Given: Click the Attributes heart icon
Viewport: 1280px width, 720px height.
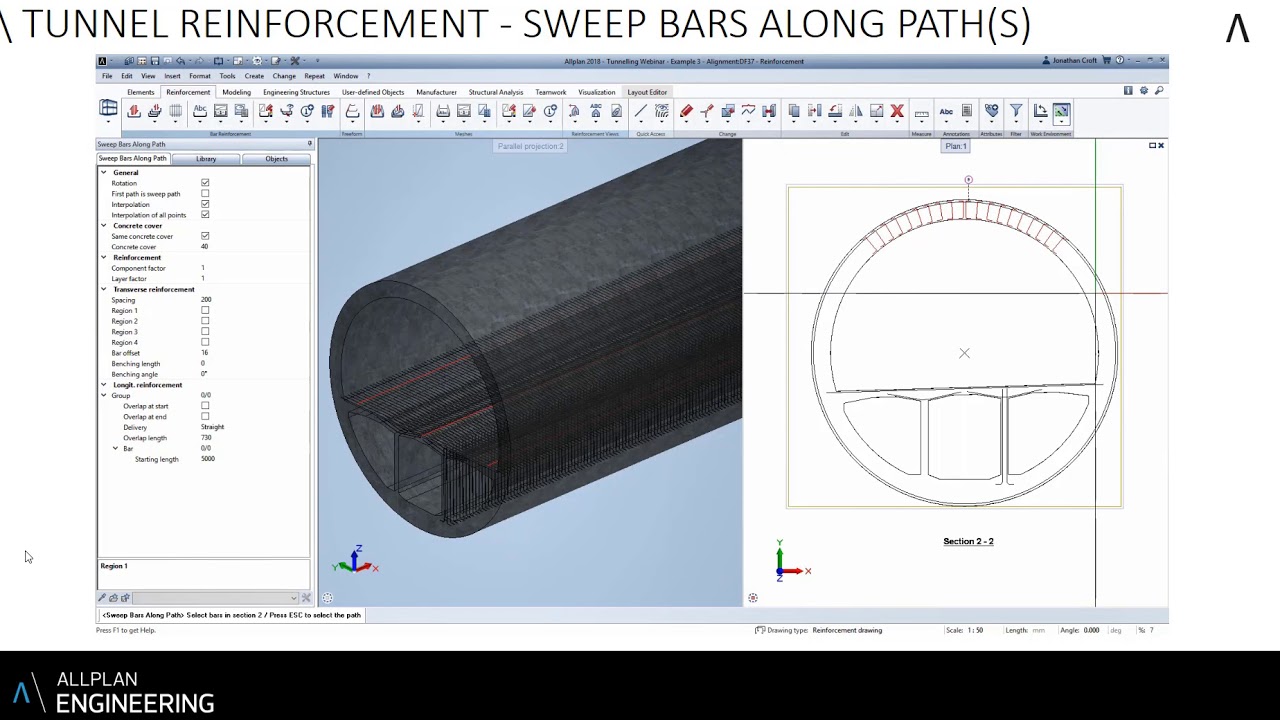Looking at the screenshot, I should click(991, 111).
